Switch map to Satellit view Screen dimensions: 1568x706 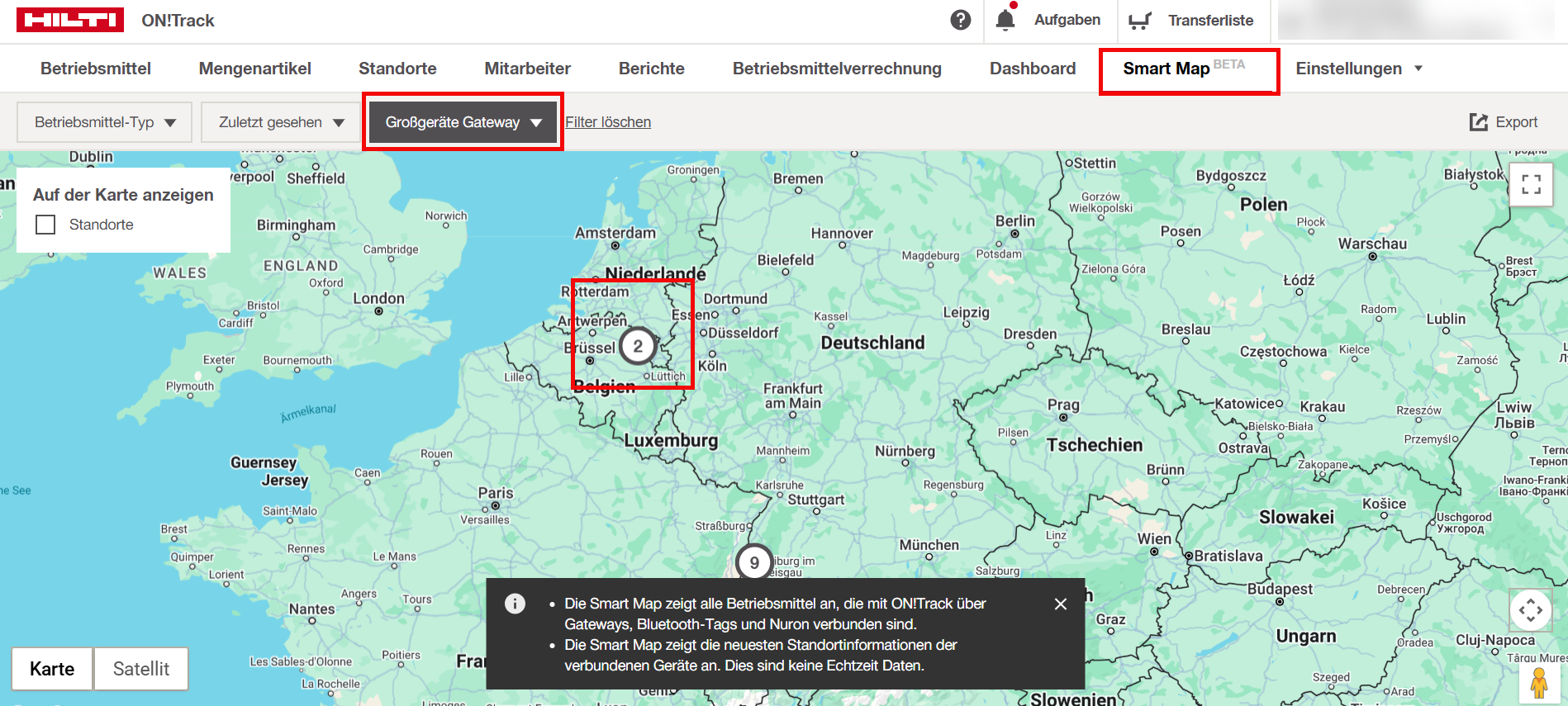[x=140, y=669]
